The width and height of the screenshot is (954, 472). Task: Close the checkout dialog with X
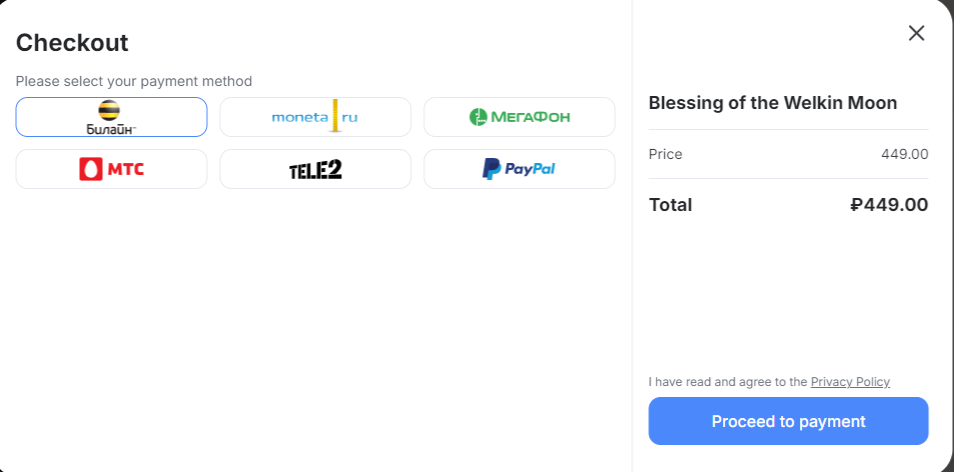click(916, 33)
